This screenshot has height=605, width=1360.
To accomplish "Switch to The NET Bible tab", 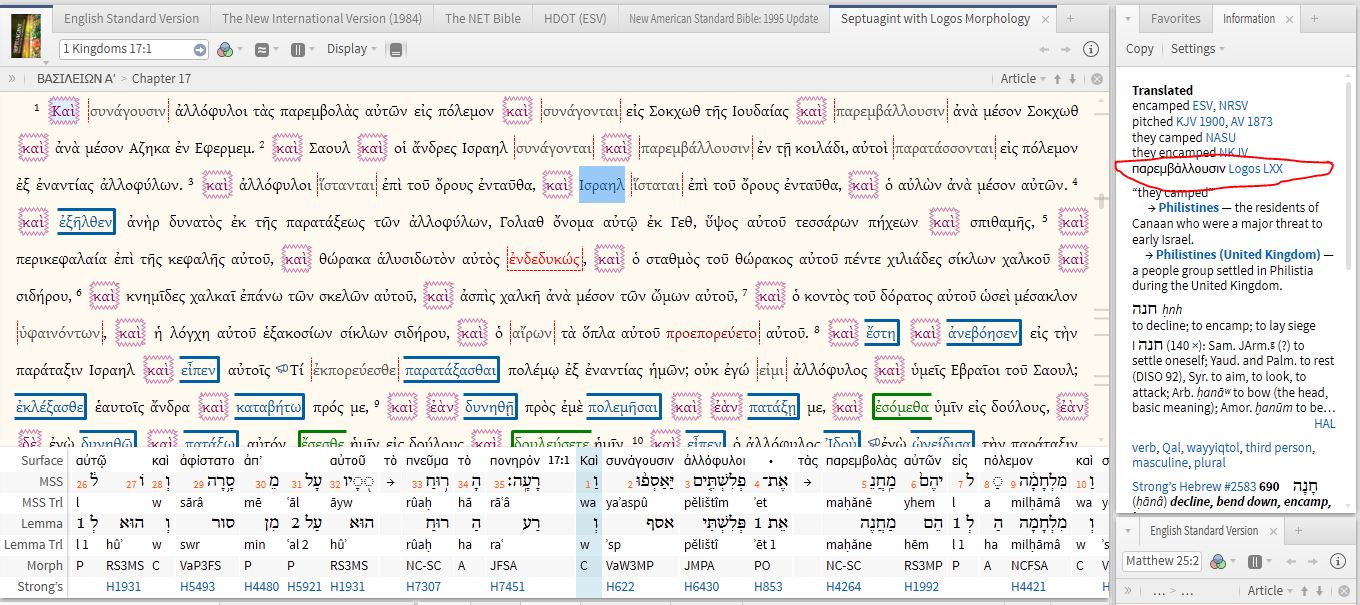I will coord(483,18).
